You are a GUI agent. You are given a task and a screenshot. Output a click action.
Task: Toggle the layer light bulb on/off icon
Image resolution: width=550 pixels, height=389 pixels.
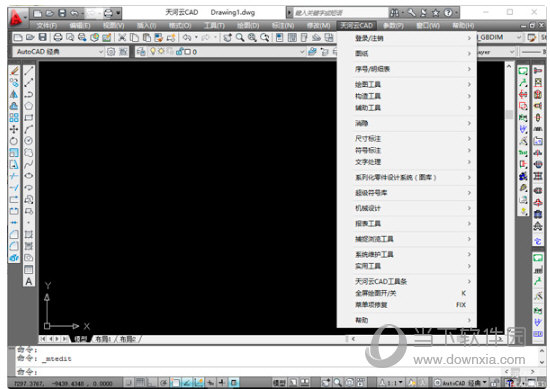coord(153,52)
